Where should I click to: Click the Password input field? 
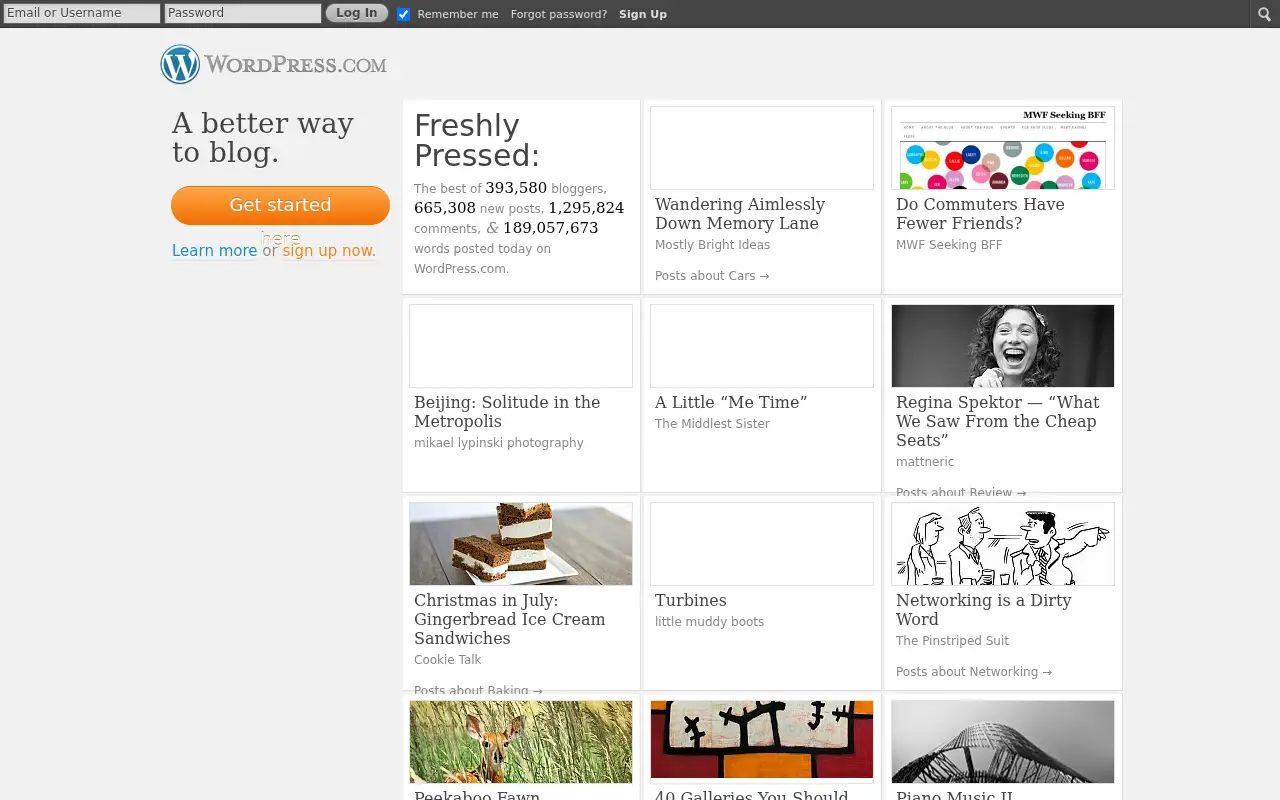243,13
